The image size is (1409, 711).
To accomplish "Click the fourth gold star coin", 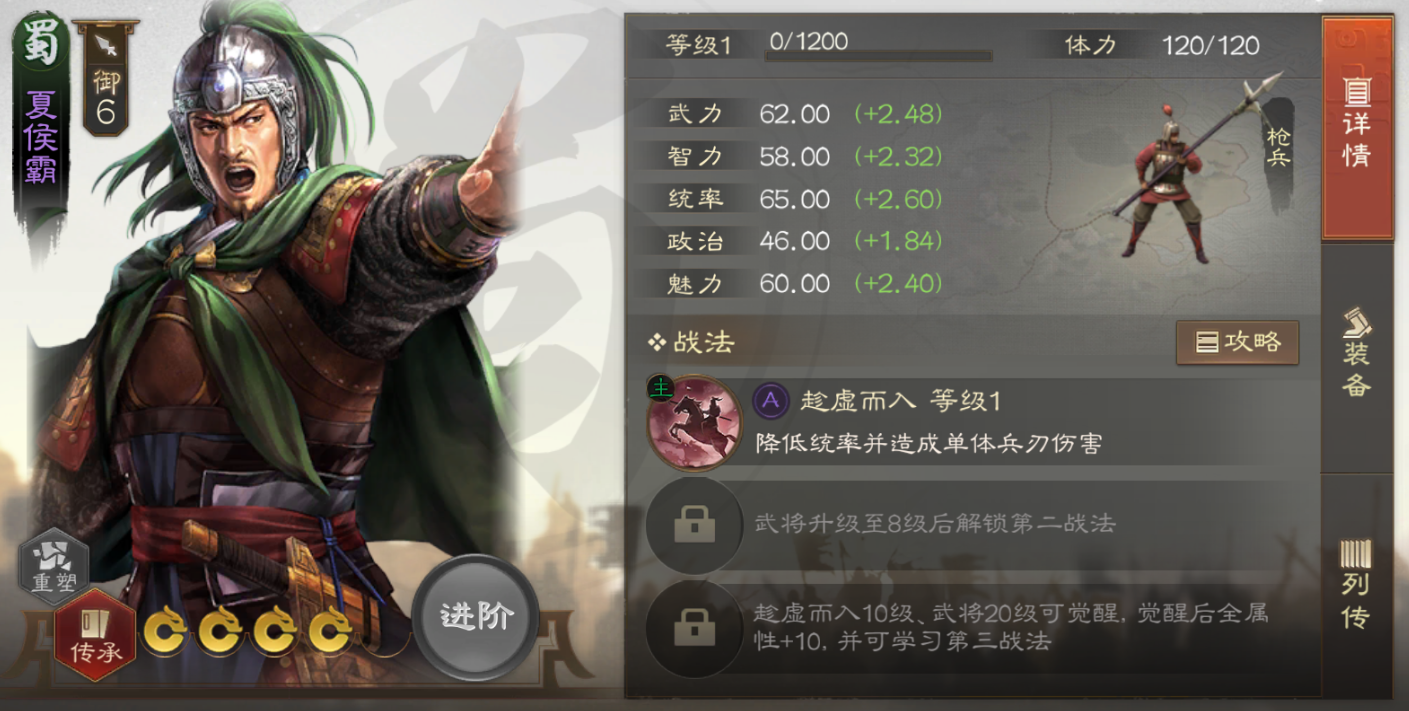I will pos(330,631).
